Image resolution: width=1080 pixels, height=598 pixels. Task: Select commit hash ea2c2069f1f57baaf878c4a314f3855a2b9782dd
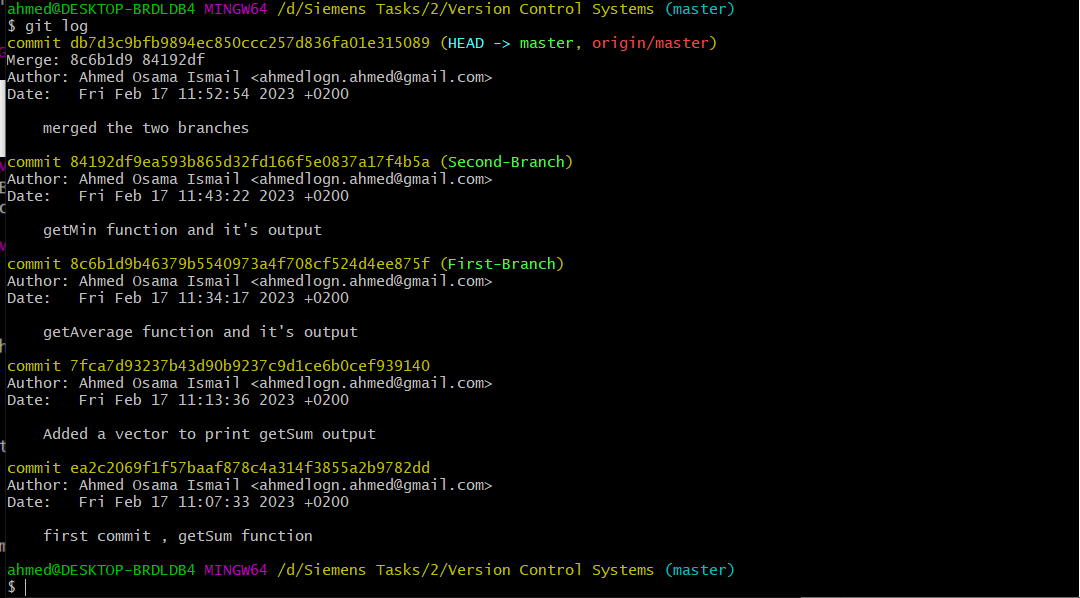coord(250,468)
